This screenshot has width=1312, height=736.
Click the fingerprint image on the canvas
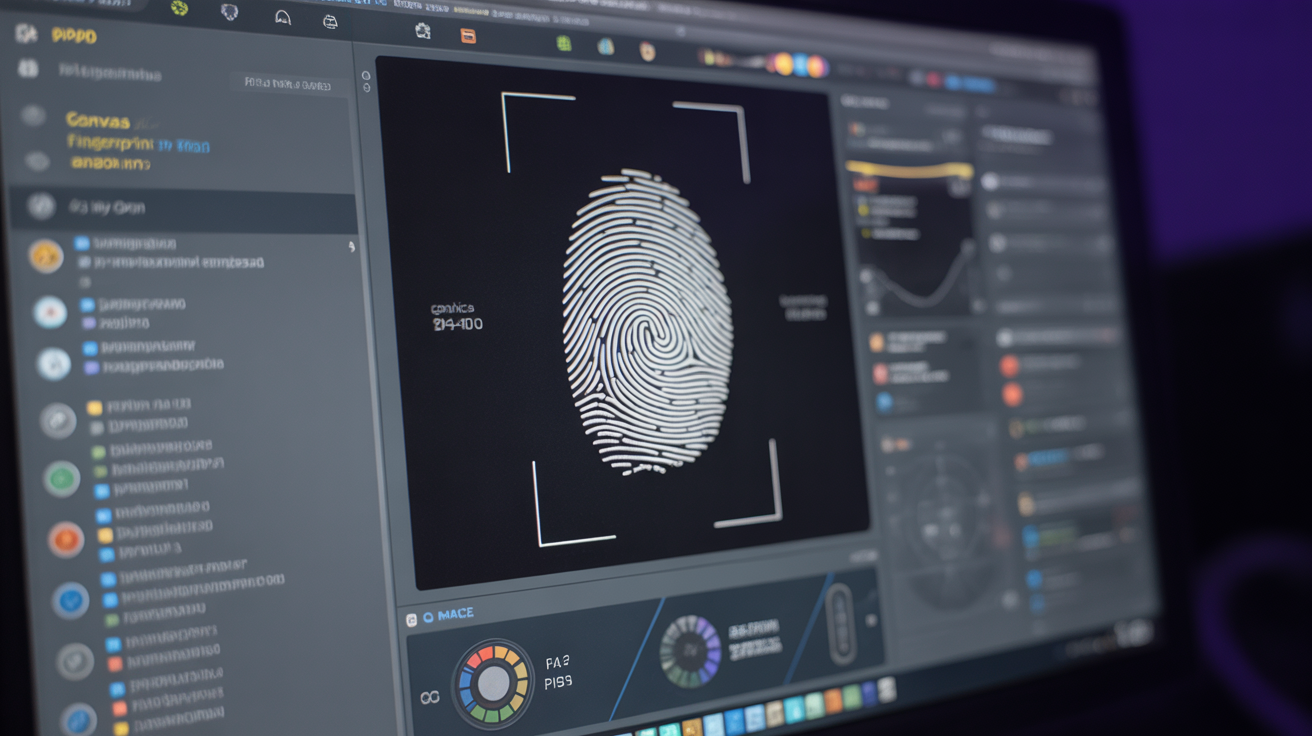coord(647,322)
